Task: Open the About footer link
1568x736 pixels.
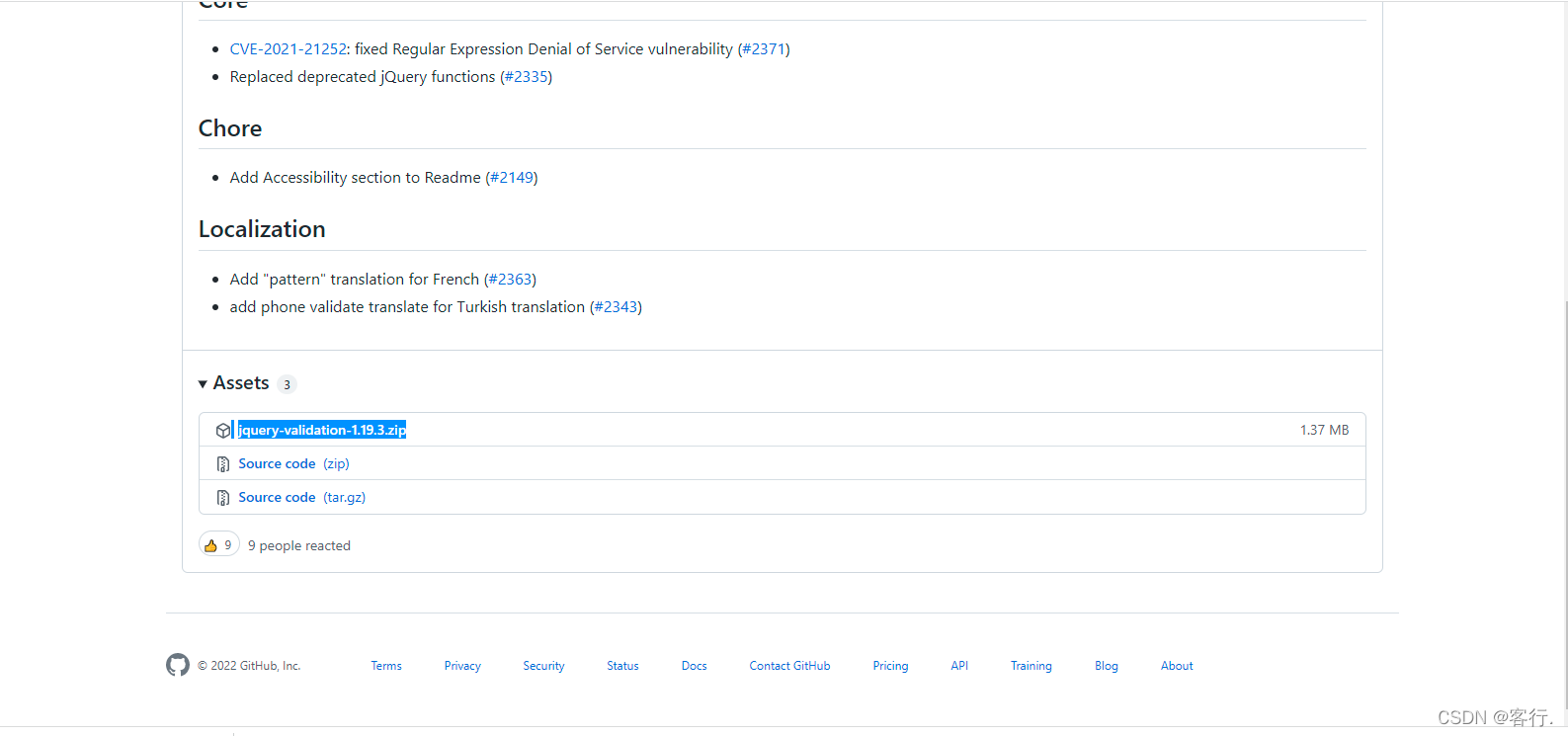Action: tap(1177, 666)
